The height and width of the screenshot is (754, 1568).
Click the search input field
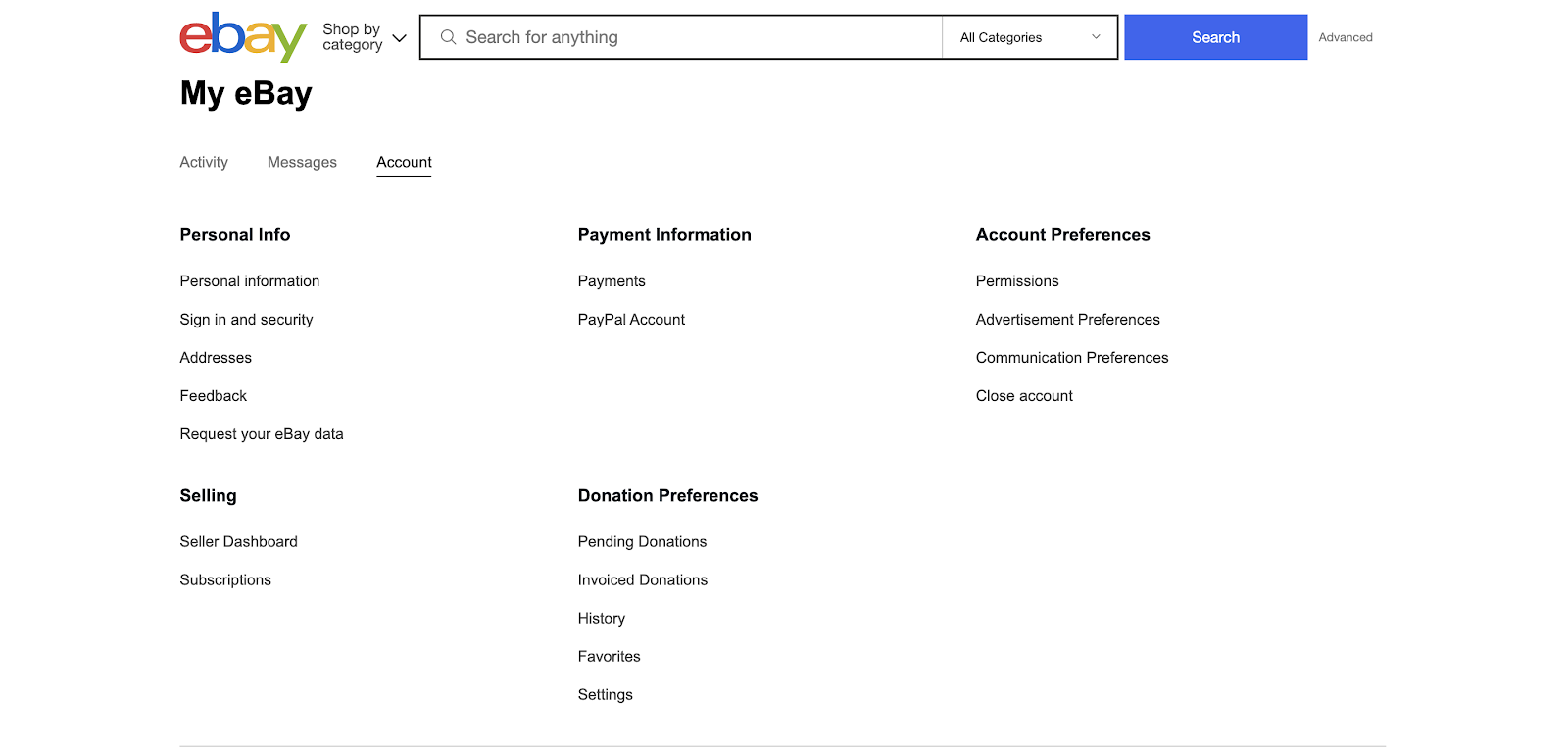(x=686, y=37)
